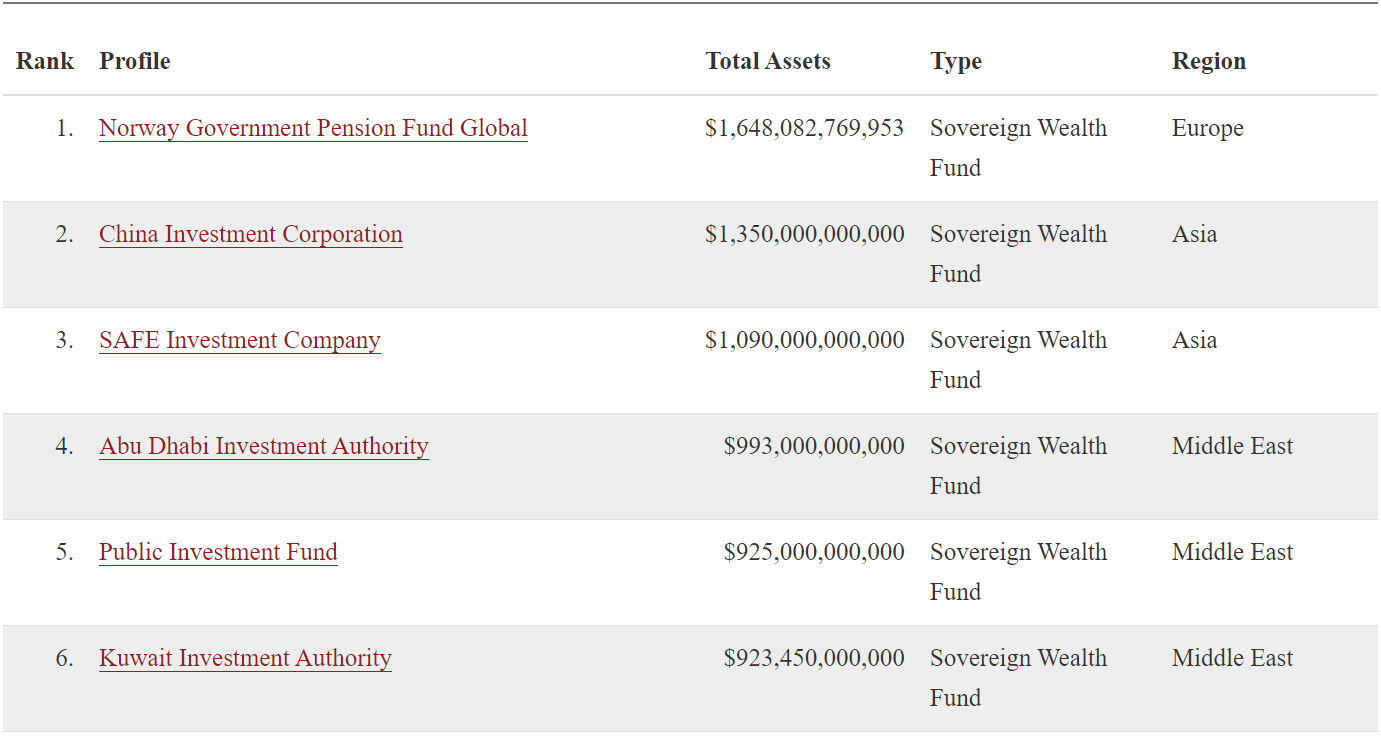Click Norway's total assets value $1,648,082,769,953
The height and width of the screenshot is (736, 1381).
[804, 128]
